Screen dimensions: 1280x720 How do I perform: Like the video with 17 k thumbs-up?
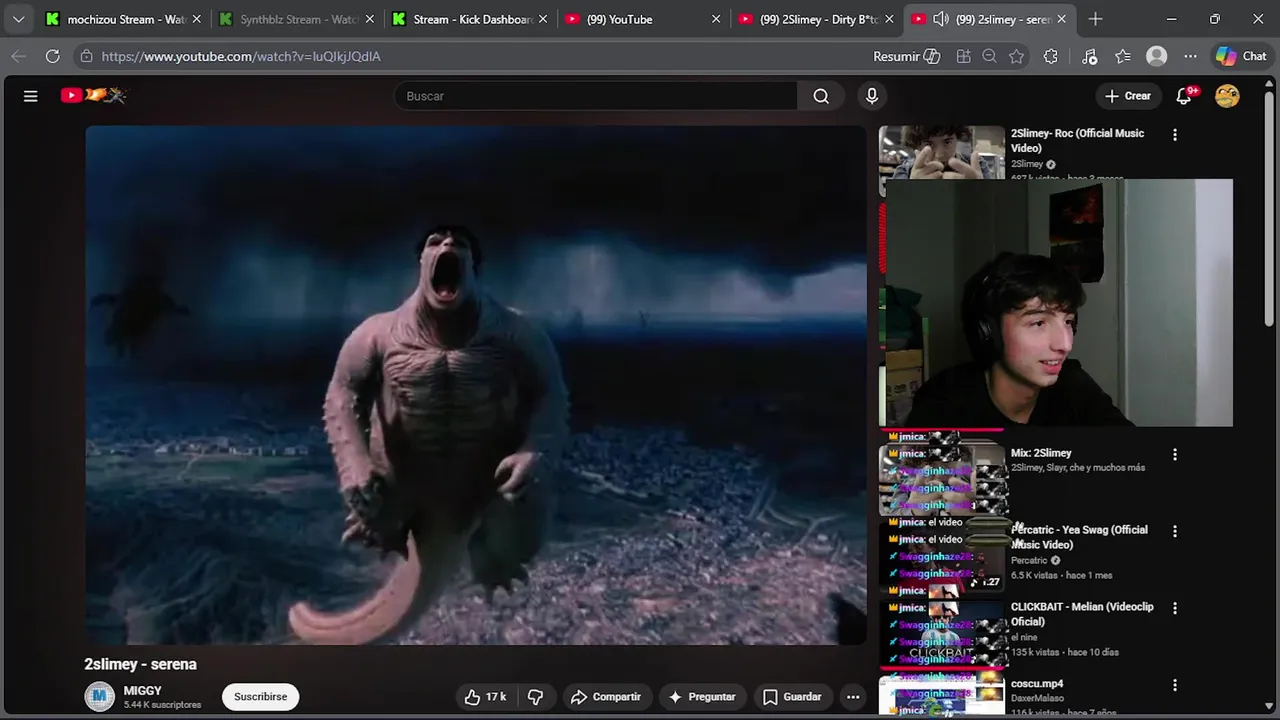(x=485, y=697)
